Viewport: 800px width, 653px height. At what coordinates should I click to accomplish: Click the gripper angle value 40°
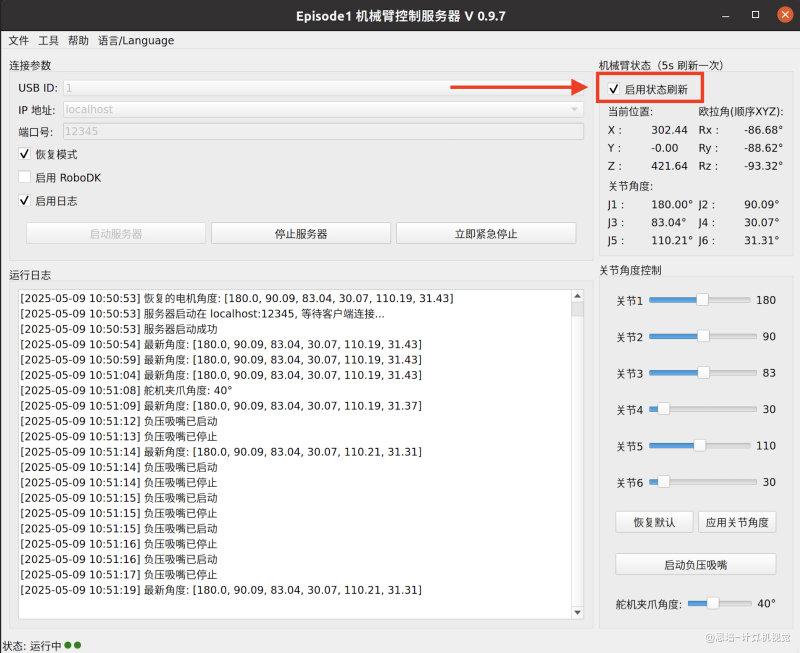click(766, 604)
